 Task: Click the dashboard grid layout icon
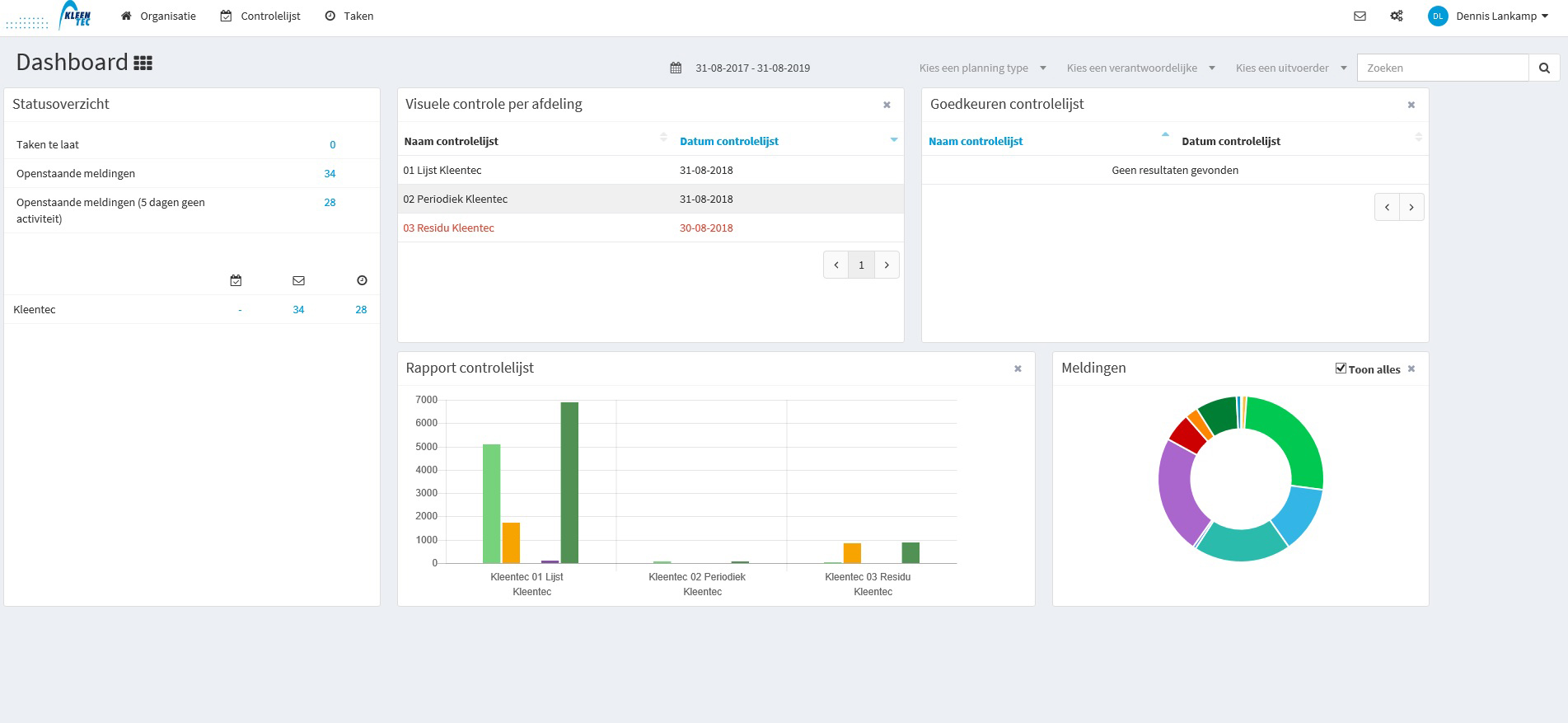pyautogui.click(x=143, y=63)
